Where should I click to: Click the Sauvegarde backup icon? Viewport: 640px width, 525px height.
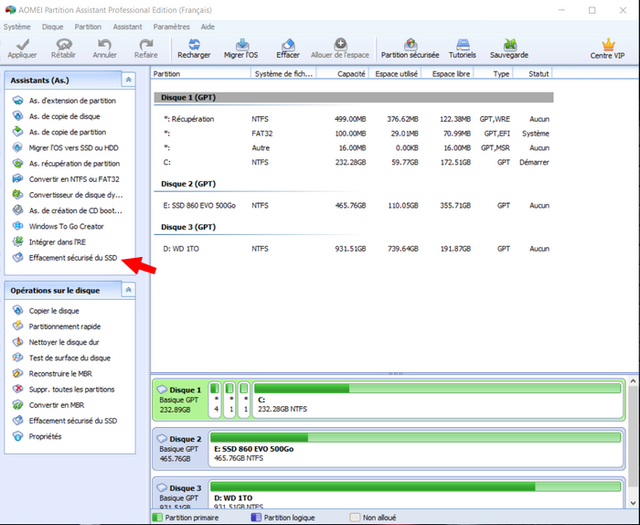pos(510,44)
